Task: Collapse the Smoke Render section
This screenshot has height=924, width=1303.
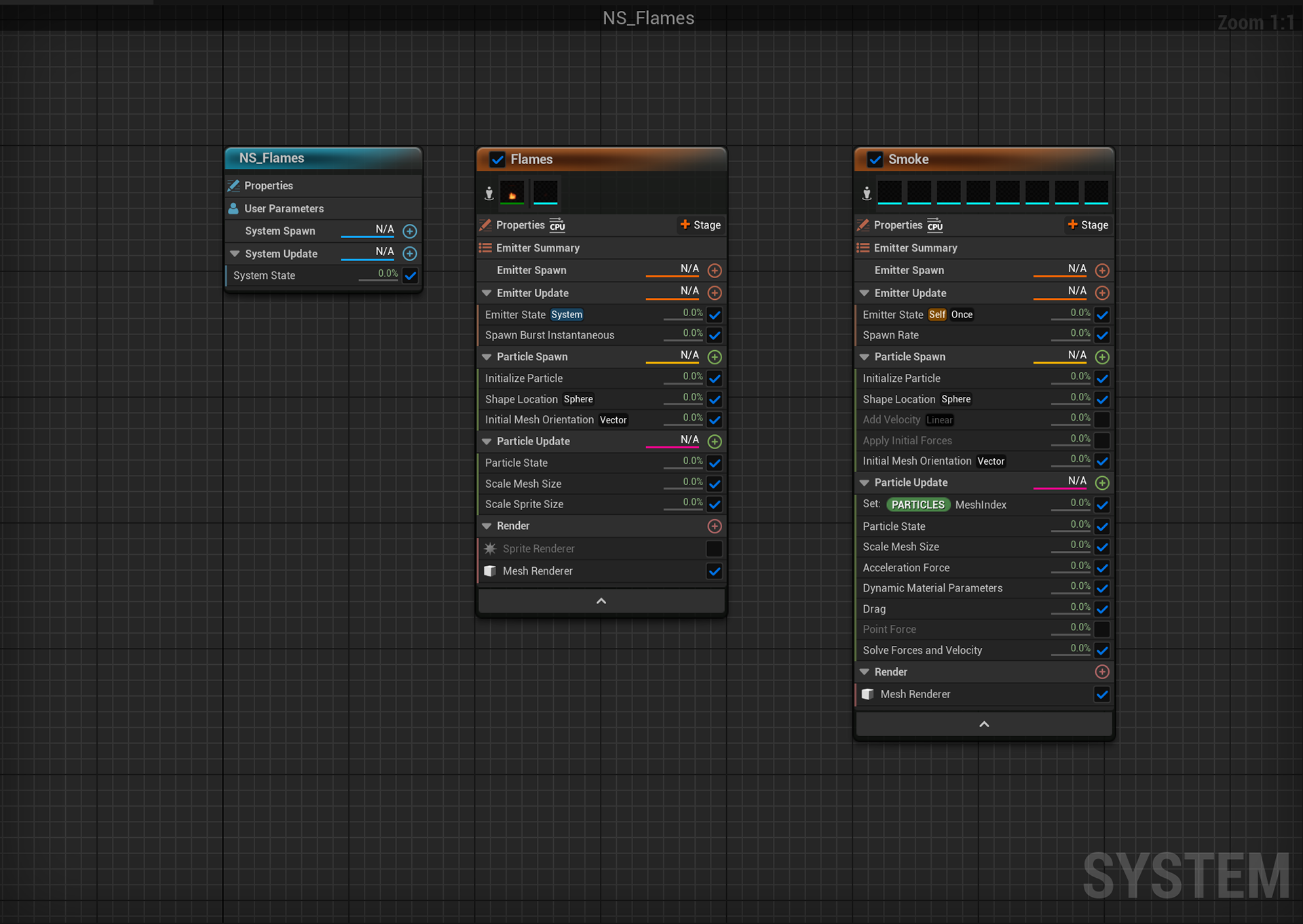Action: tap(865, 672)
